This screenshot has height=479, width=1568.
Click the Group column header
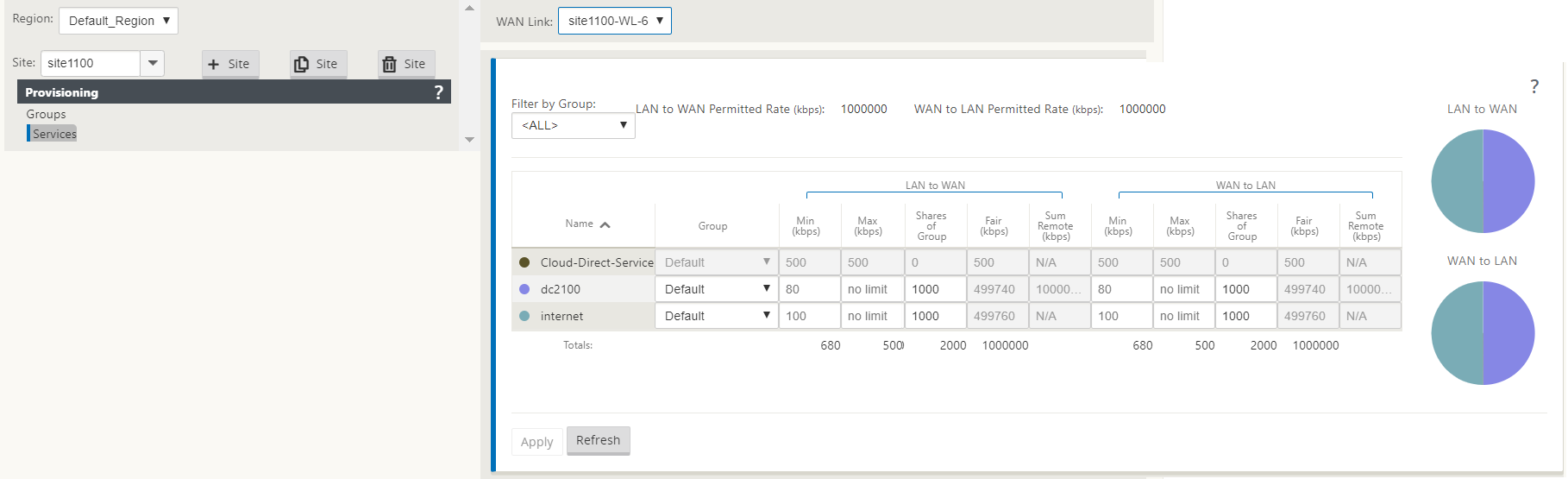coord(712,226)
